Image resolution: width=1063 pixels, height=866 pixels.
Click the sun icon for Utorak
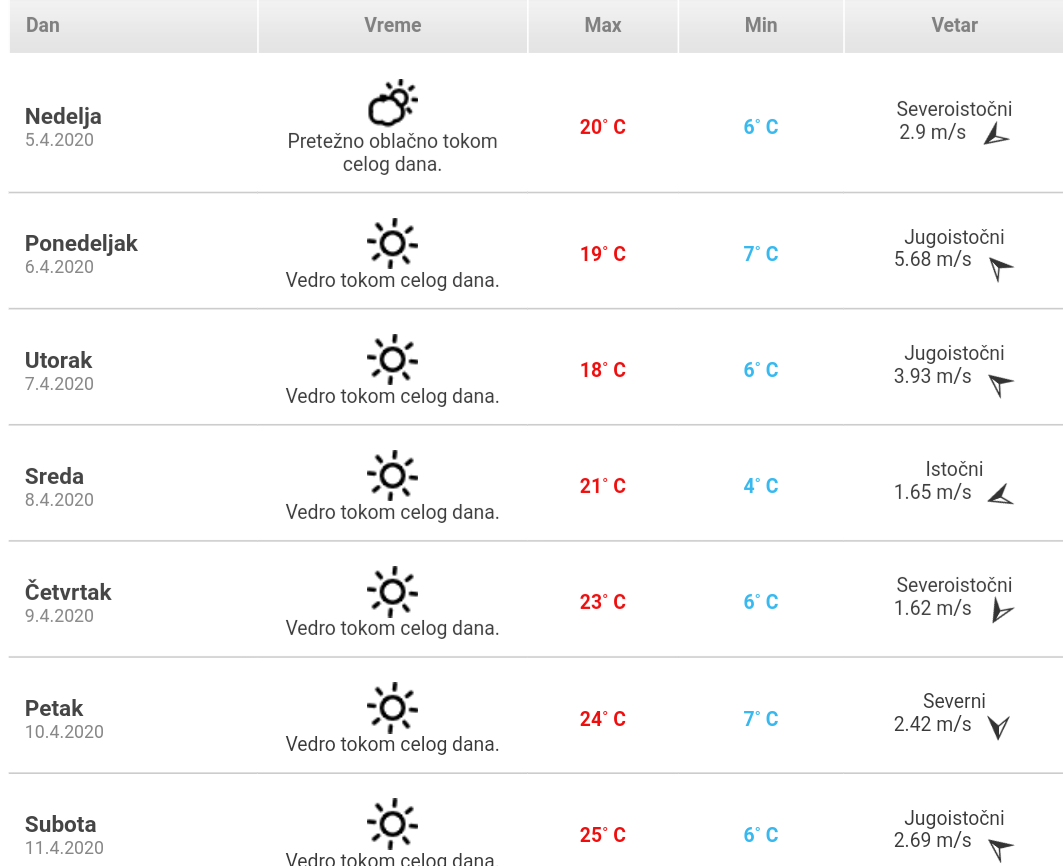(x=392, y=359)
